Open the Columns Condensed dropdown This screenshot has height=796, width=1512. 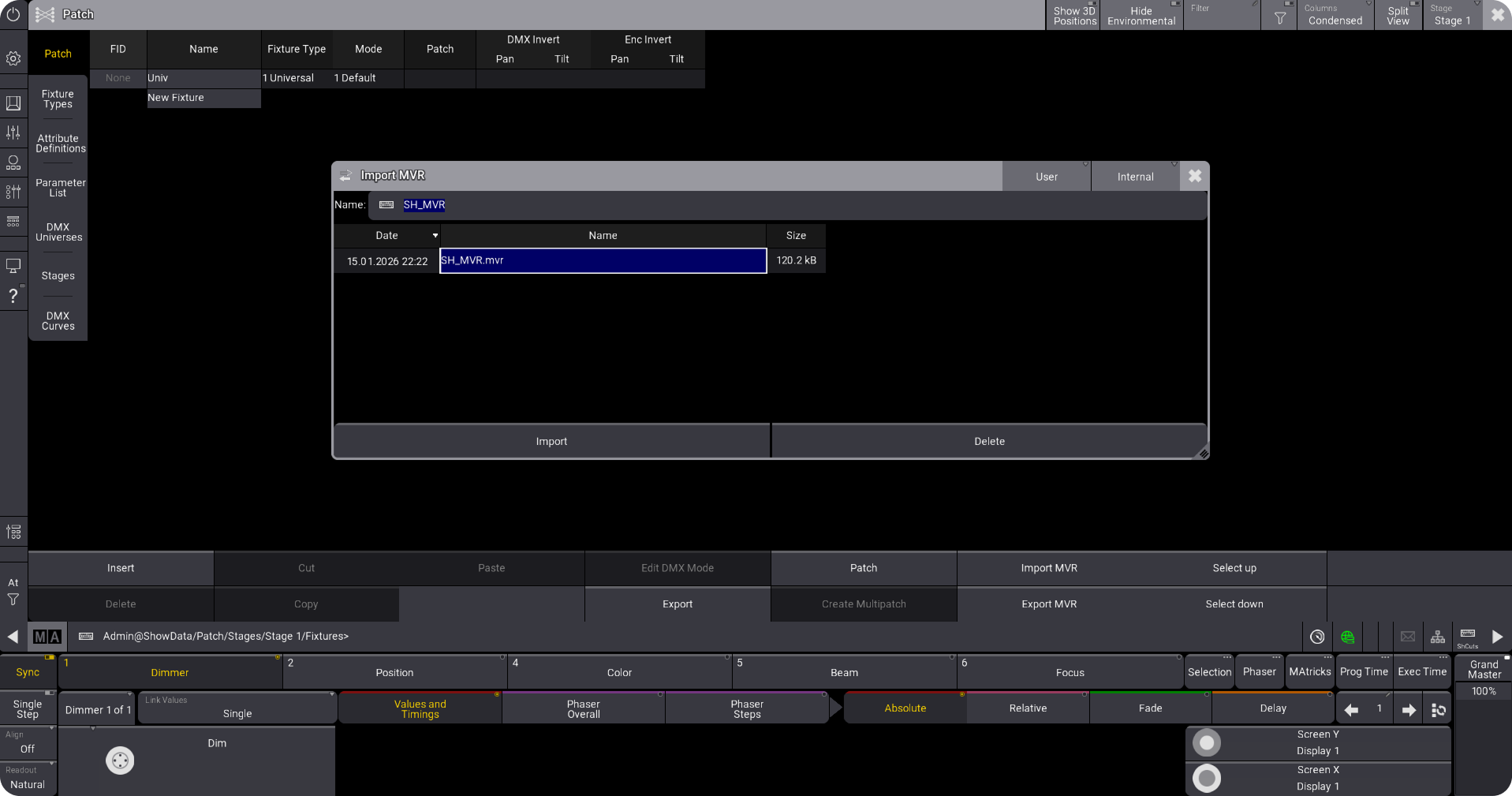1335,16
